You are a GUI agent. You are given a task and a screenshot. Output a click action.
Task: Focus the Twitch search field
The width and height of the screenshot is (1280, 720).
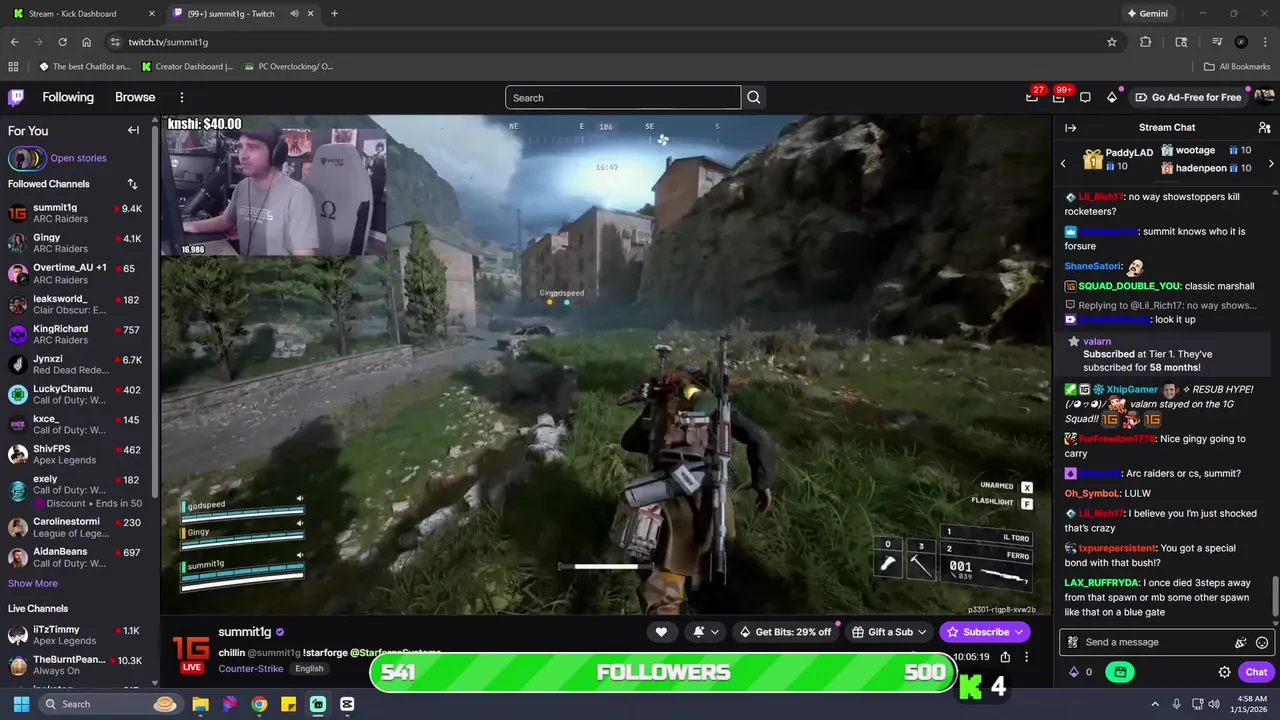623,97
